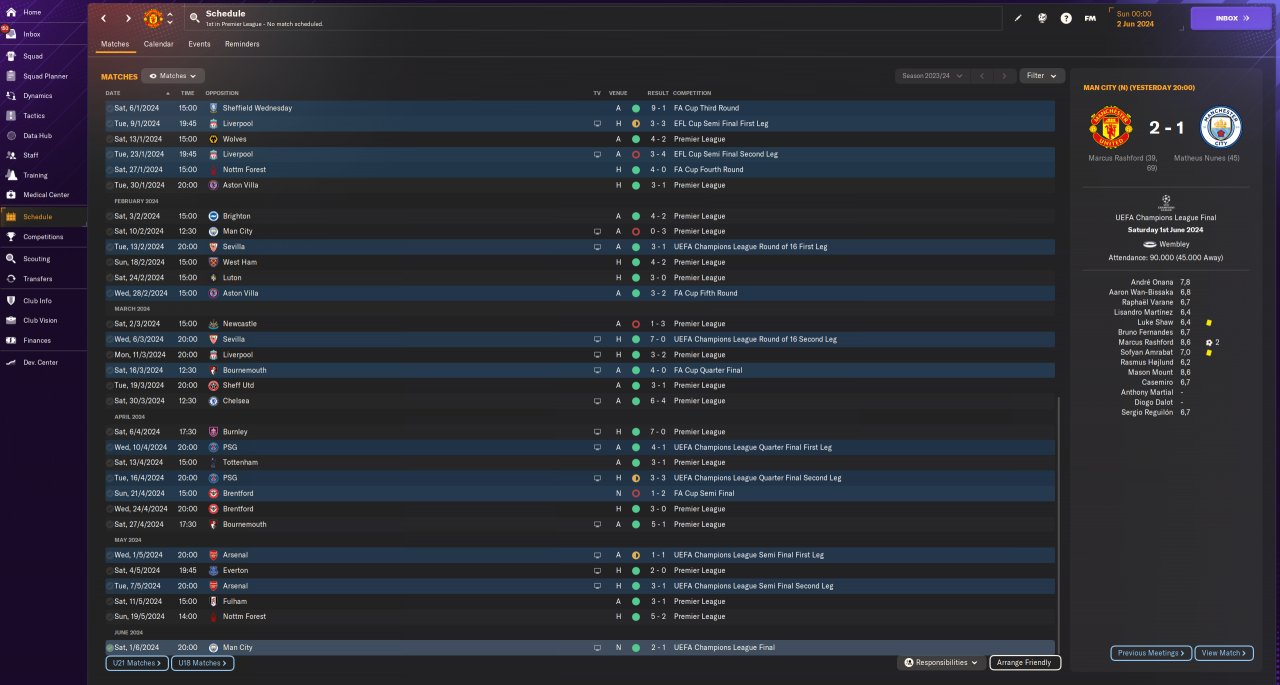Switch to the Matches tab
The height and width of the screenshot is (685, 1280).
point(115,44)
